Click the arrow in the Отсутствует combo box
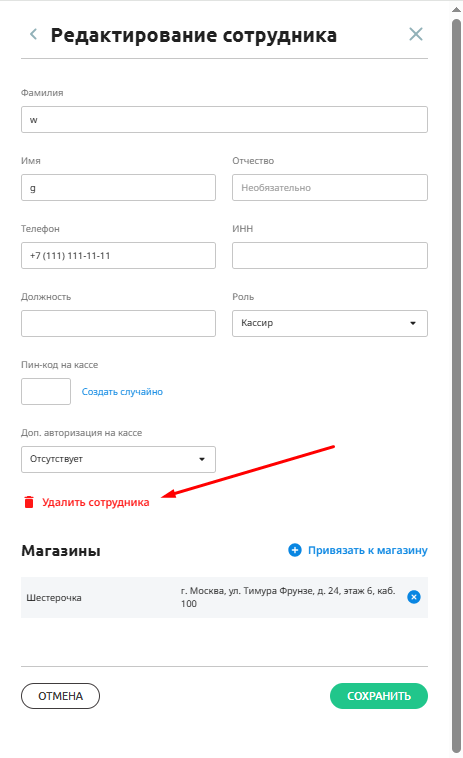This screenshot has height=758, width=463. [202, 459]
